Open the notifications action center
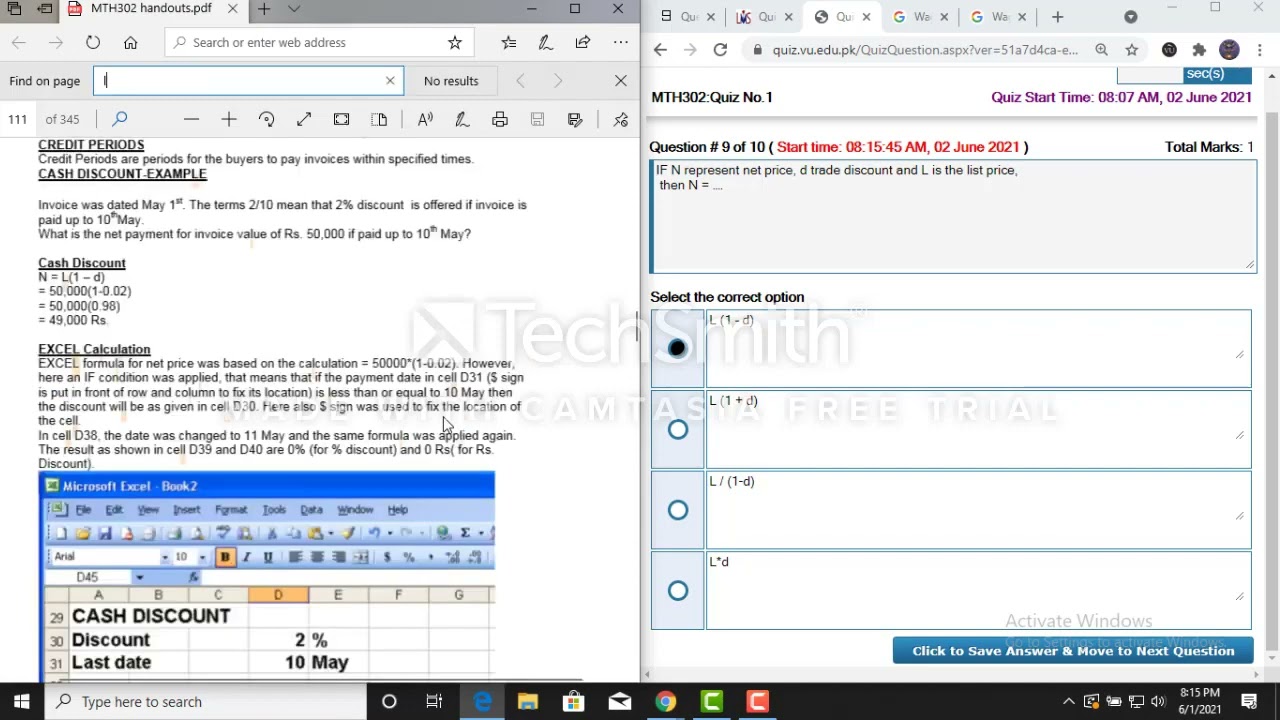Viewport: 1280px width, 720px height. pos(1249,701)
